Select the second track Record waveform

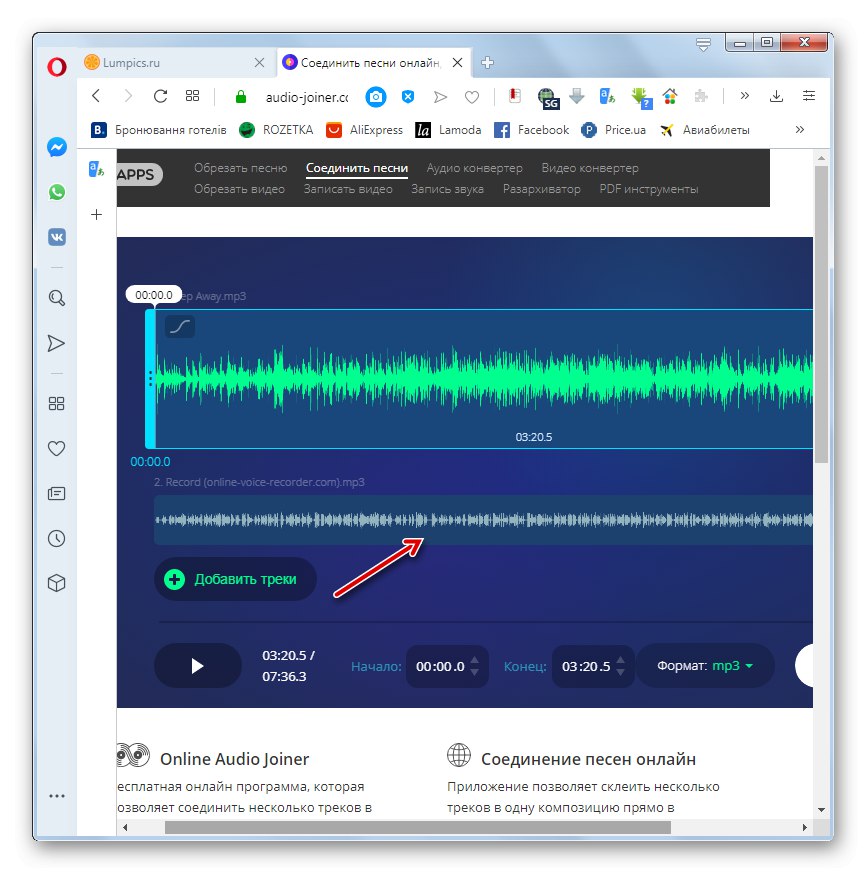coord(483,519)
